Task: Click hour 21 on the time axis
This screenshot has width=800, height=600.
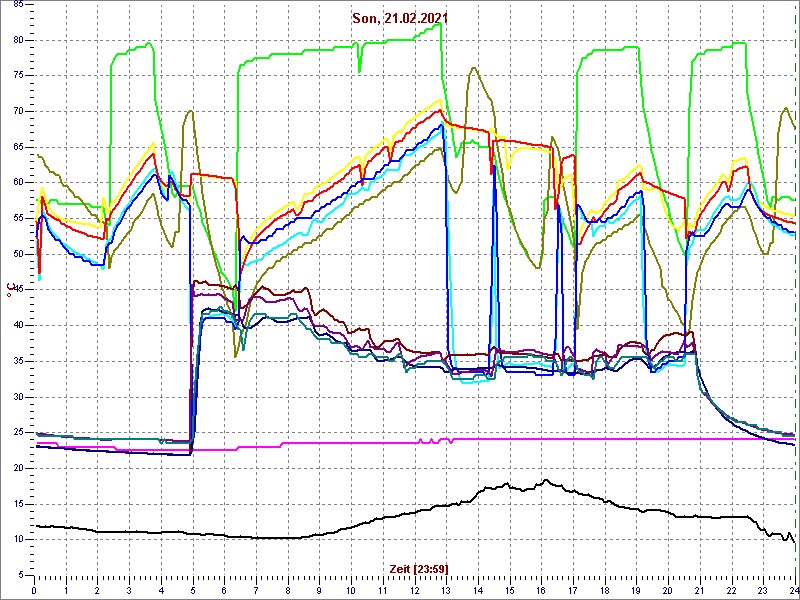Action: click(699, 589)
